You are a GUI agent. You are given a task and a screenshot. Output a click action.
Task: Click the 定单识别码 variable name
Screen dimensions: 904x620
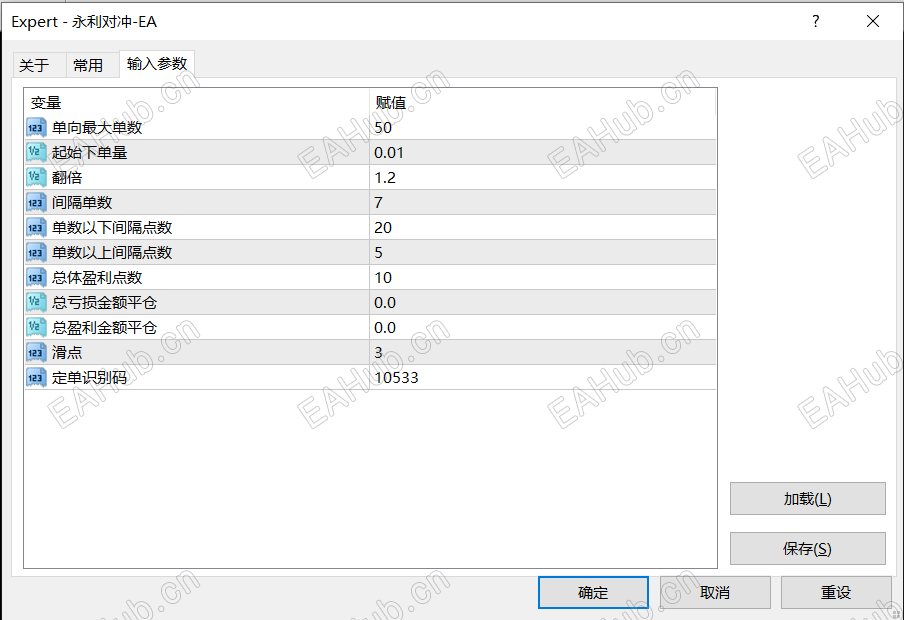coord(89,378)
